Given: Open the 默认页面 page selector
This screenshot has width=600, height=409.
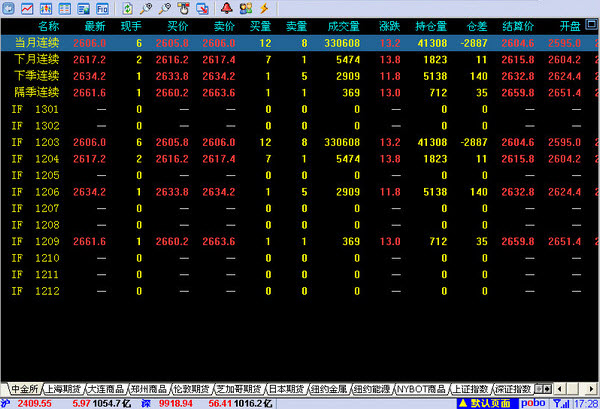Looking at the screenshot, I should [x=488, y=404].
